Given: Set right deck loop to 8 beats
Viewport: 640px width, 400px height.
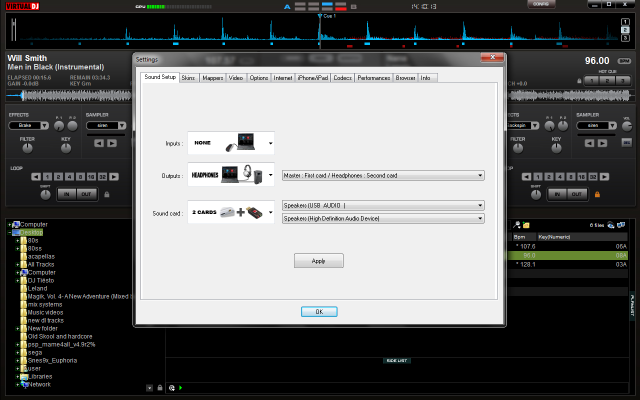Looking at the screenshot, I should click(x=571, y=177).
